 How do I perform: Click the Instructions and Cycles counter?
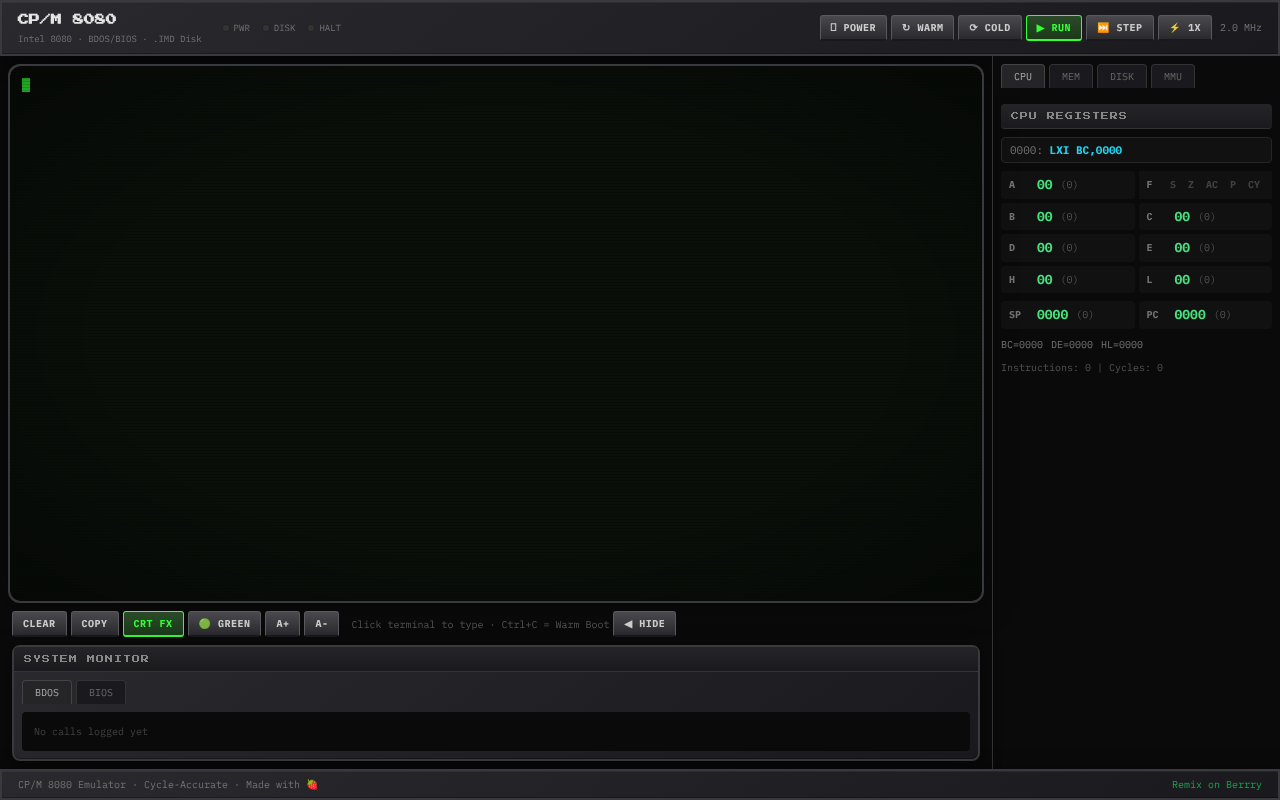1082,368
